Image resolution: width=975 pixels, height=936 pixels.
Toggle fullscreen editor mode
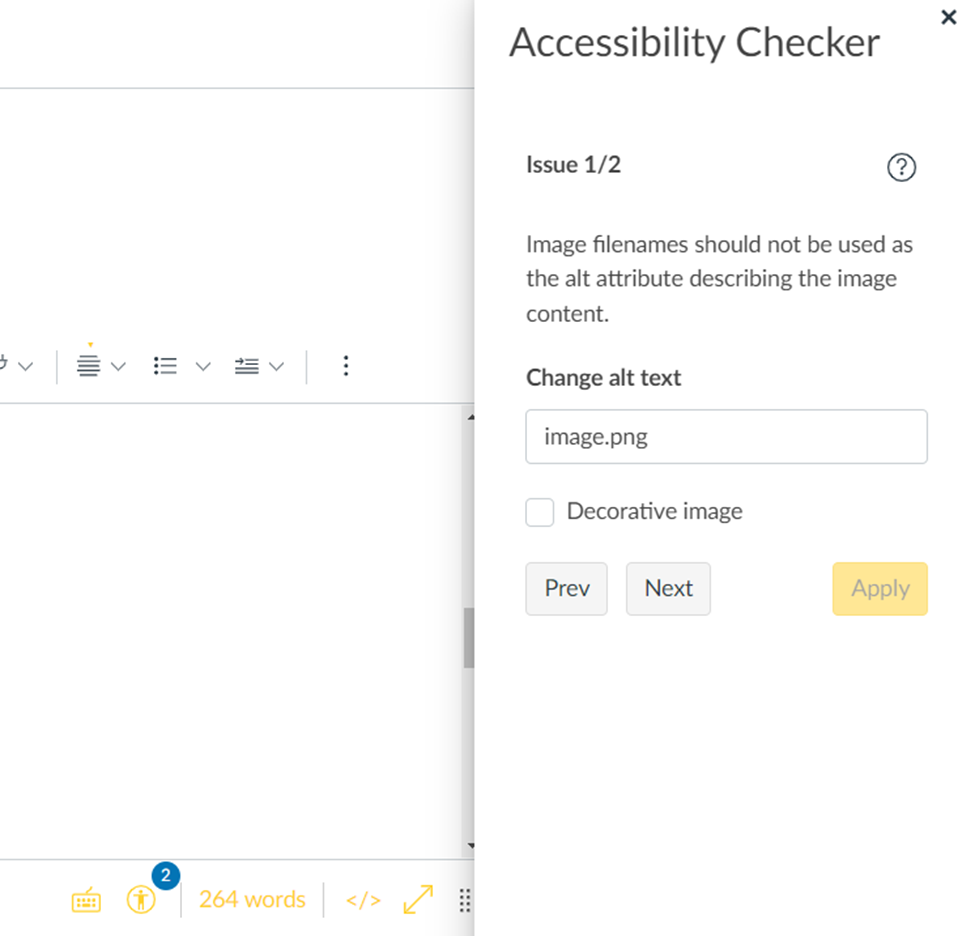(418, 900)
